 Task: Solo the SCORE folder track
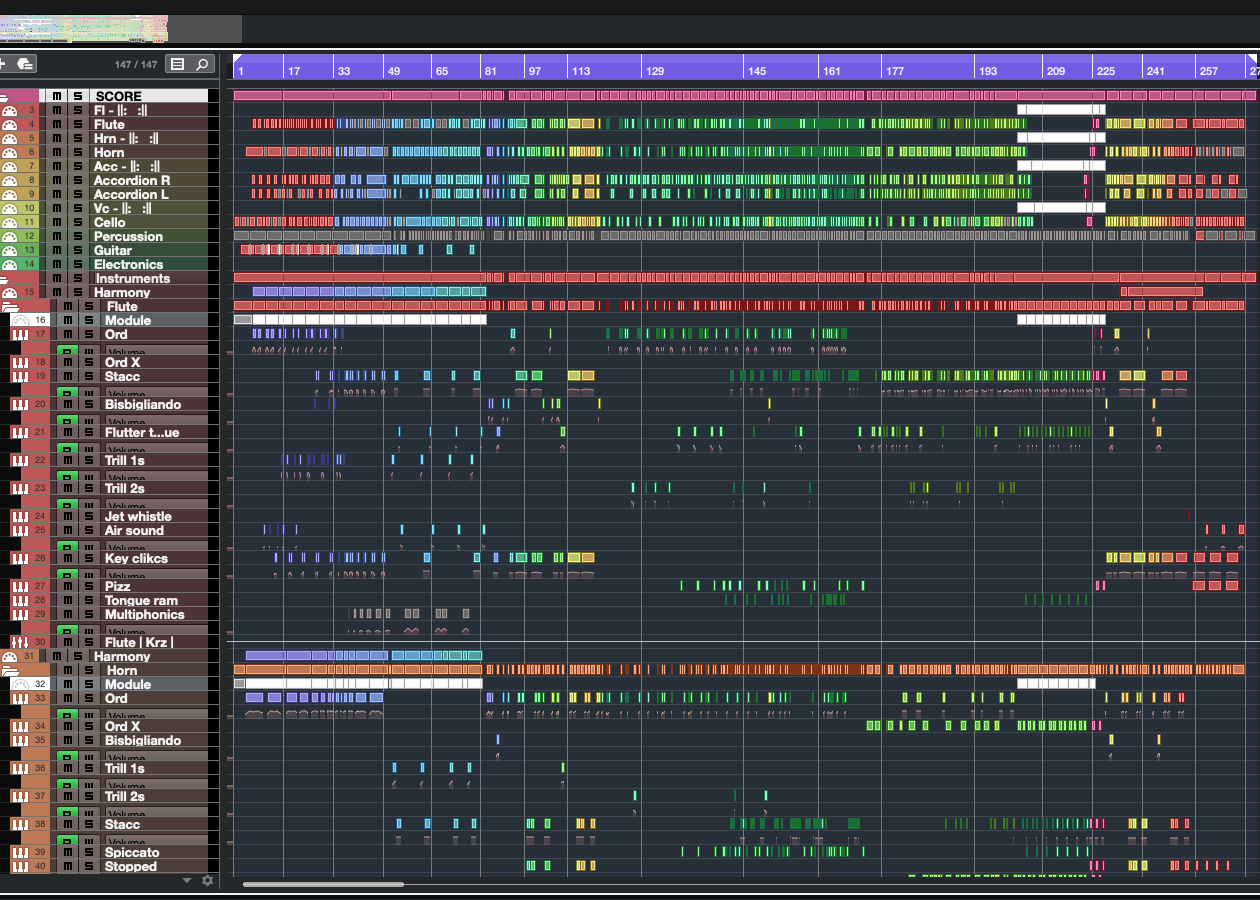point(77,96)
